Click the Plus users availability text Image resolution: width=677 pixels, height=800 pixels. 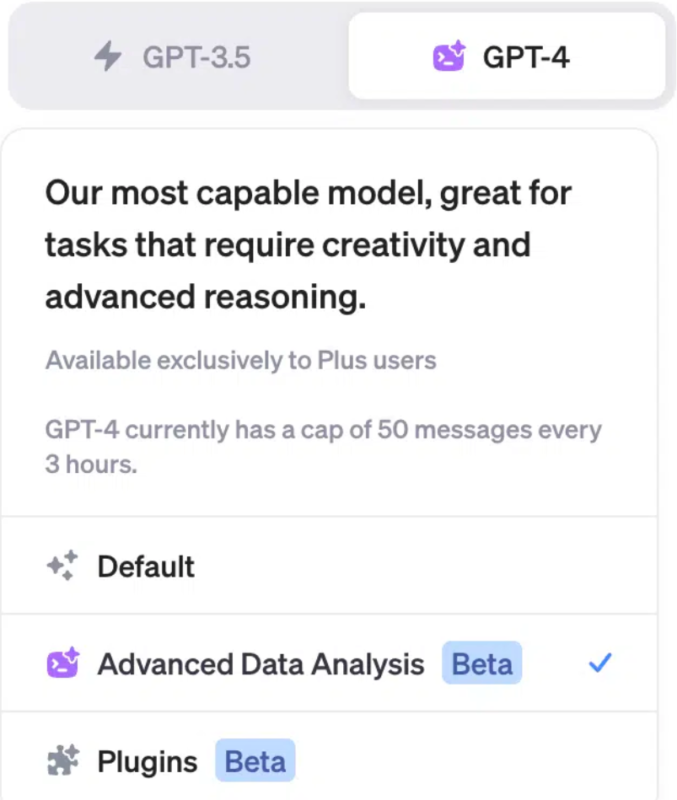click(x=241, y=362)
